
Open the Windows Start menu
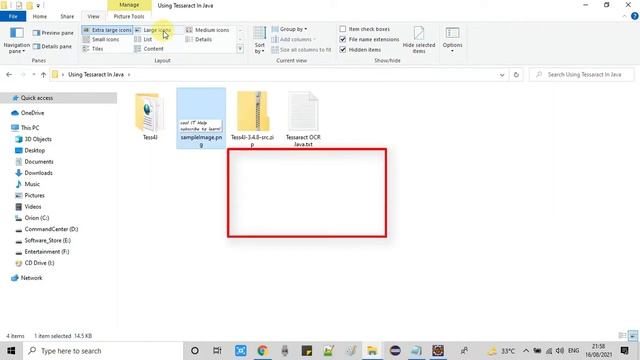click(11, 351)
